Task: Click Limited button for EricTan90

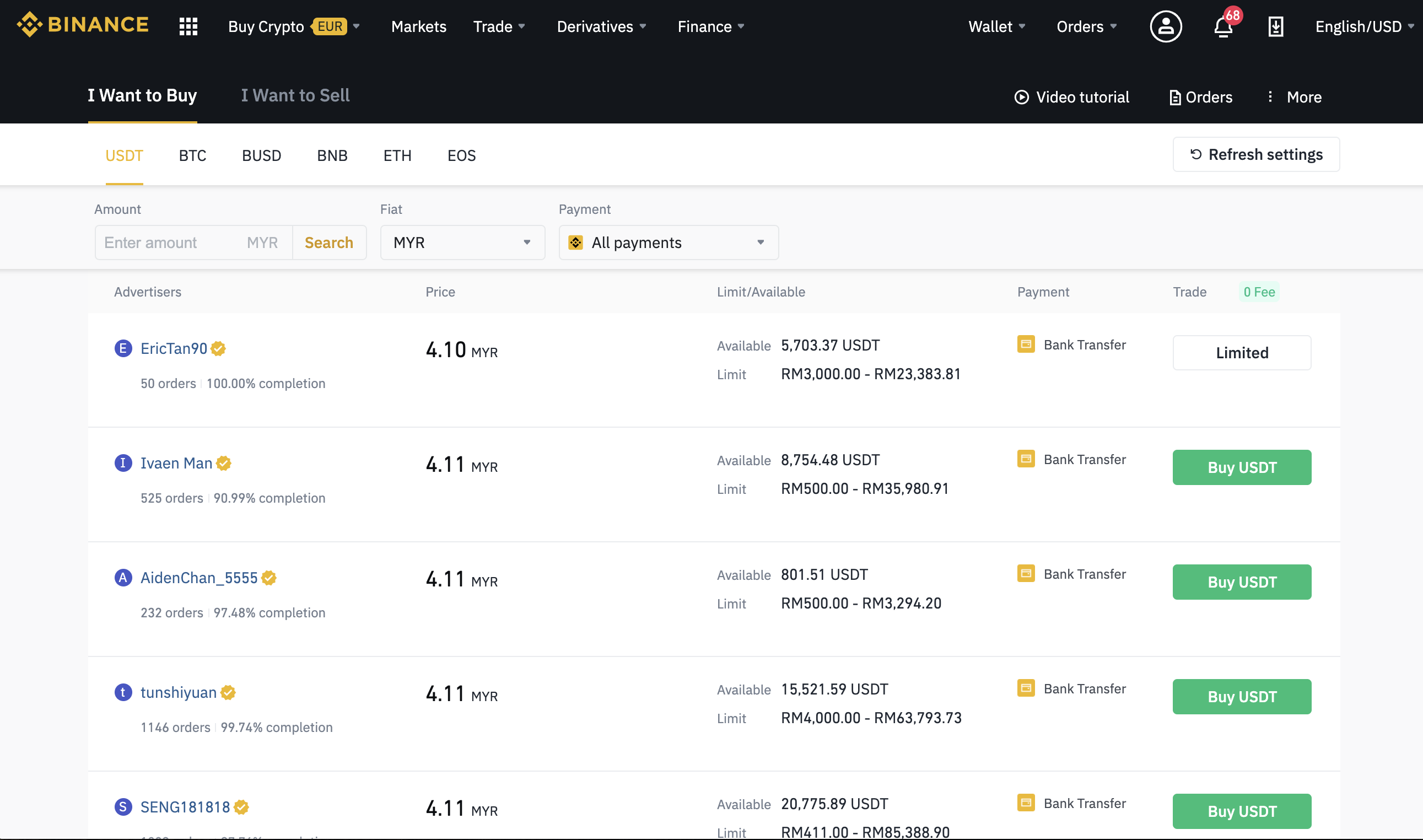Action: click(1242, 352)
